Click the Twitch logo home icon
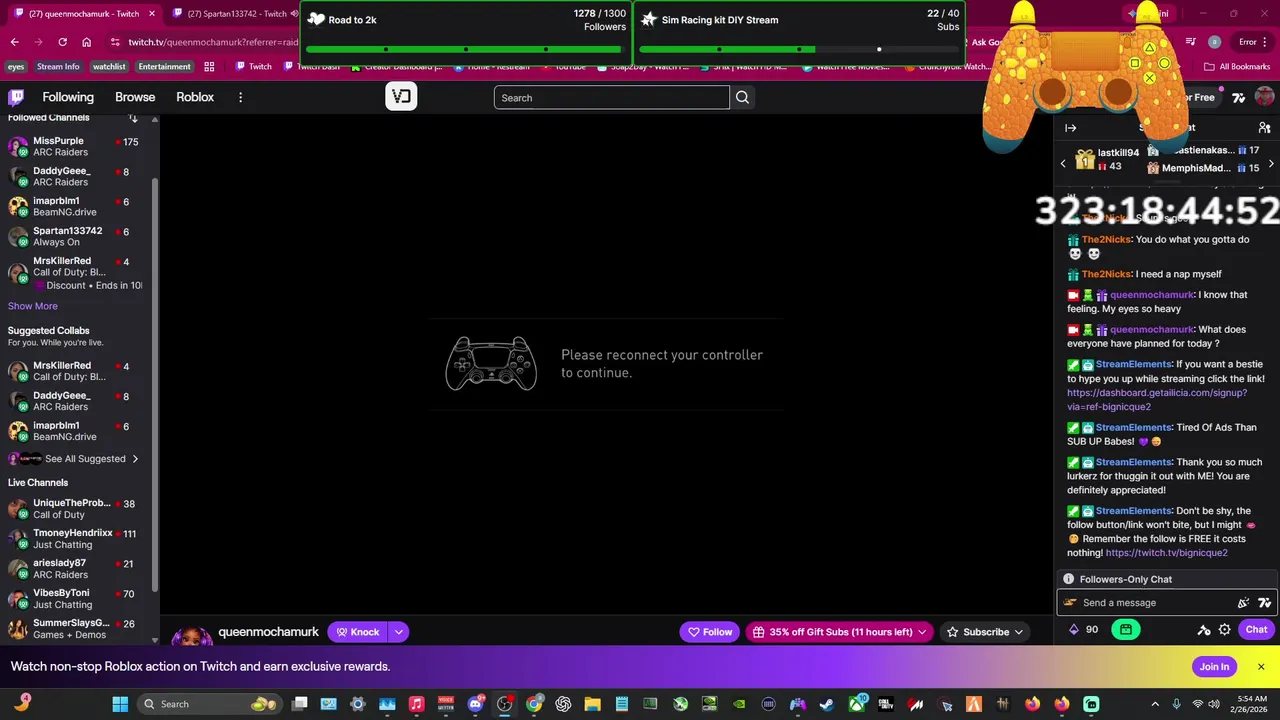This screenshot has height=720, width=1280. coord(16,97)
